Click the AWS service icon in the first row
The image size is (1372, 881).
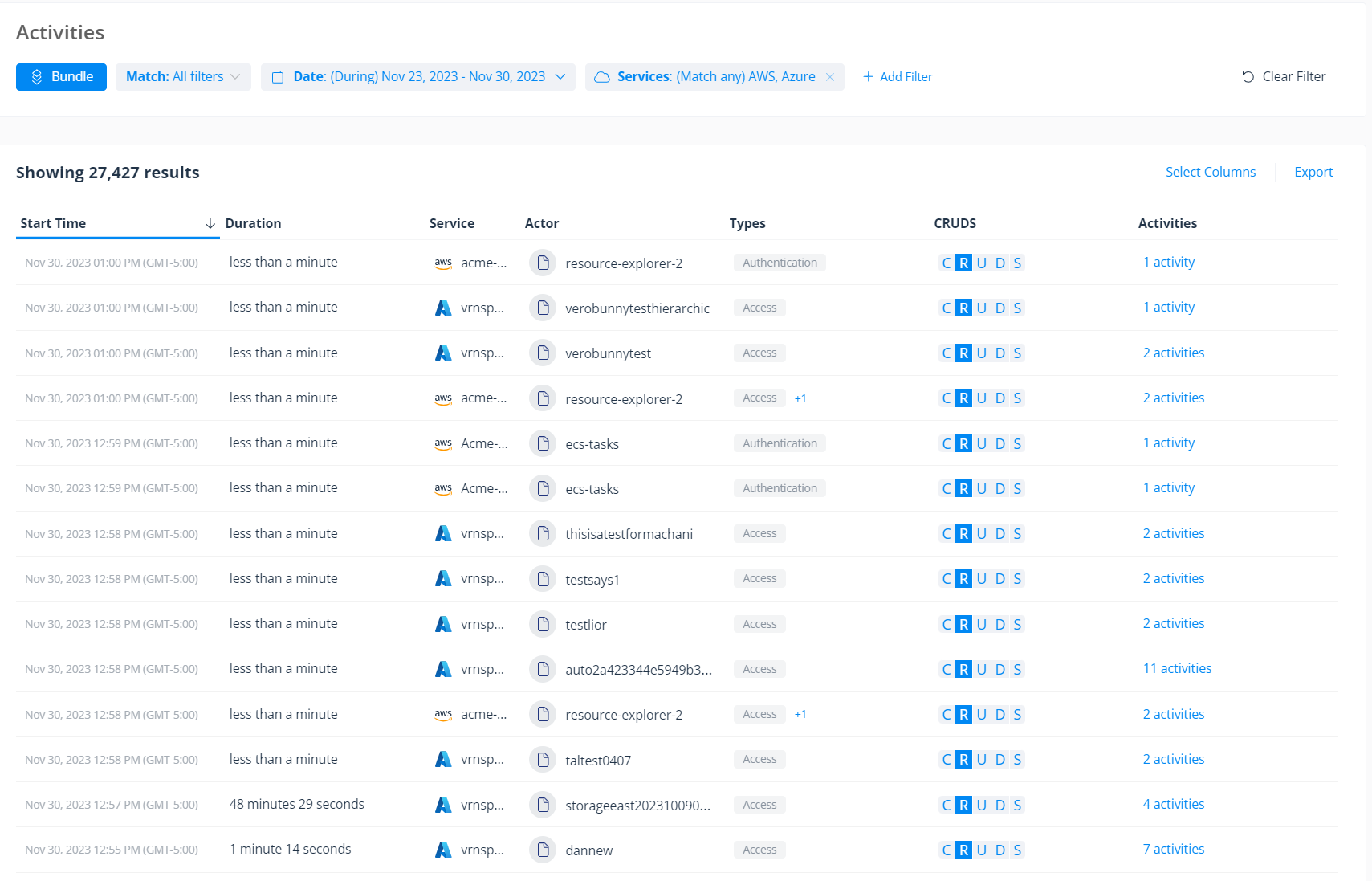[x=443, y=262]
